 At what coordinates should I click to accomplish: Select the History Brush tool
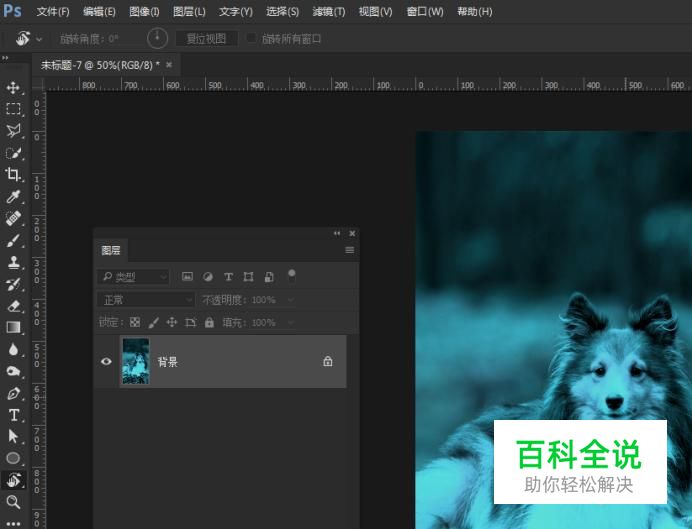tap(13, 284)
